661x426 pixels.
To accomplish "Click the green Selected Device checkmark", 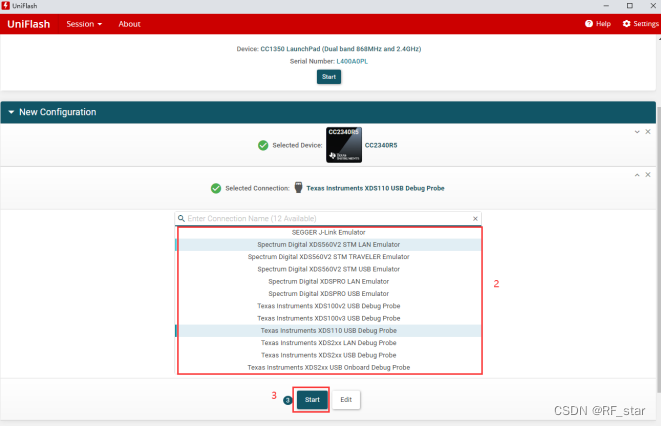I will (x=263, y=145).
